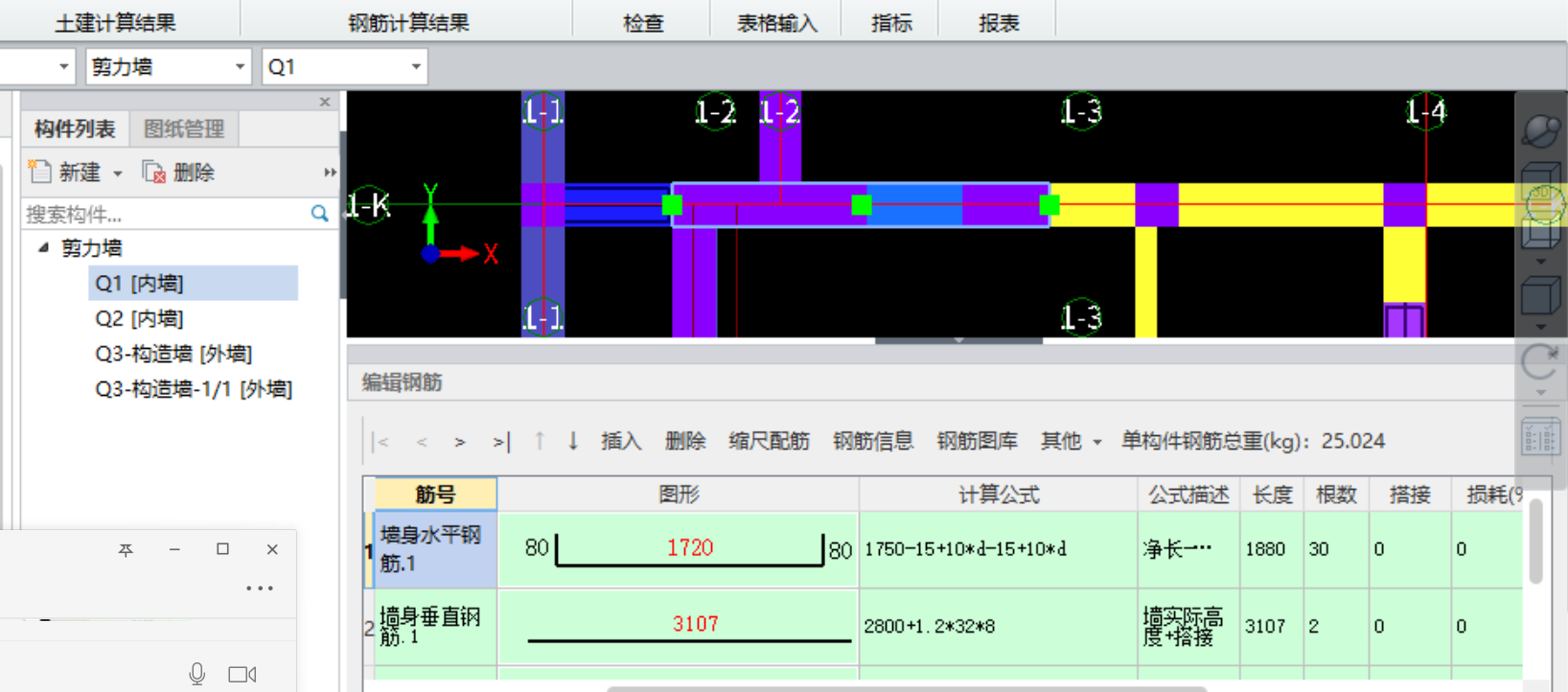Click the 新建 new component icon
The image size is (1568, 692).
(40, 172)
